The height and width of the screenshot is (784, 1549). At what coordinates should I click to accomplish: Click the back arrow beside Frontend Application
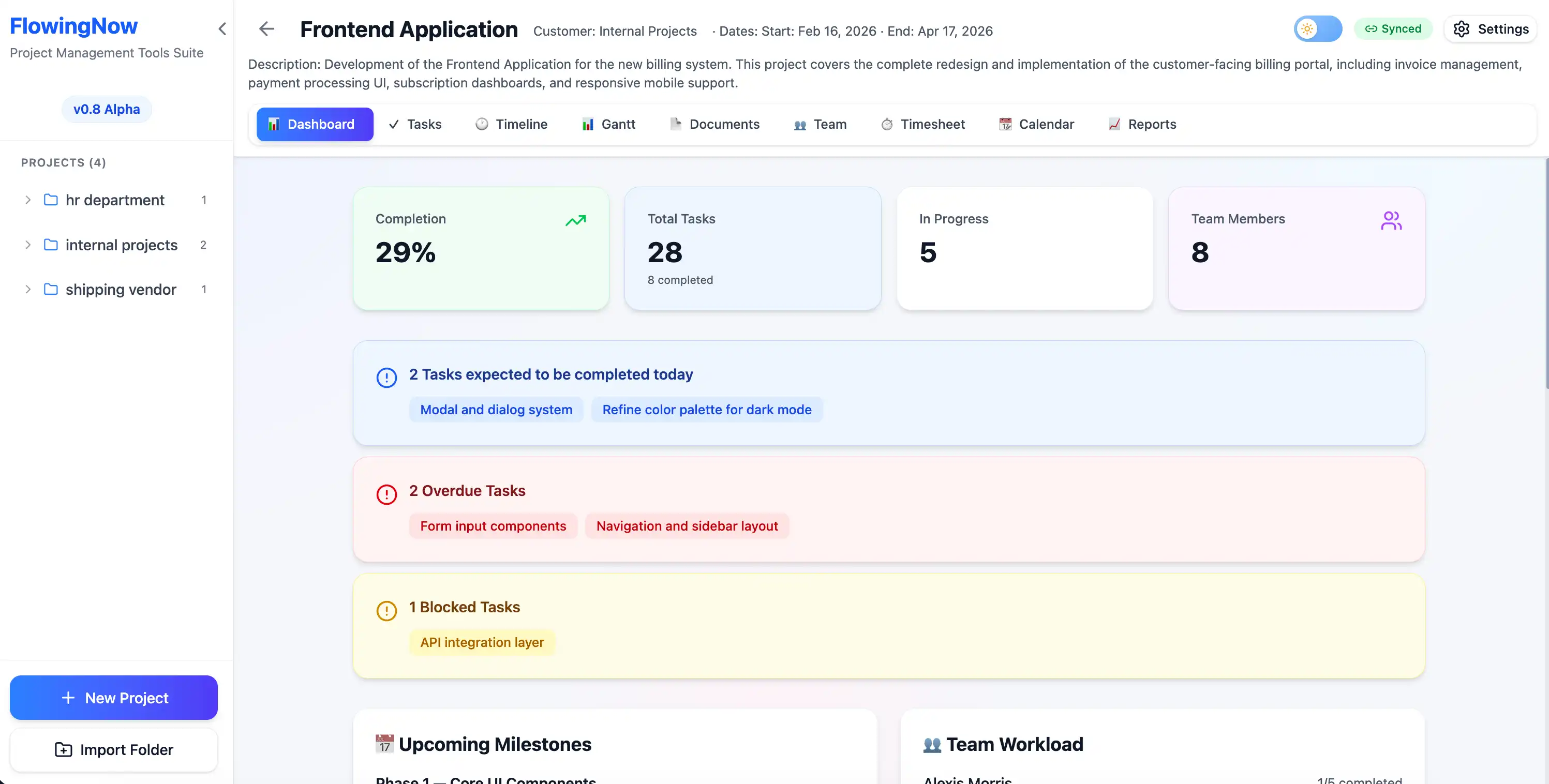266,29
